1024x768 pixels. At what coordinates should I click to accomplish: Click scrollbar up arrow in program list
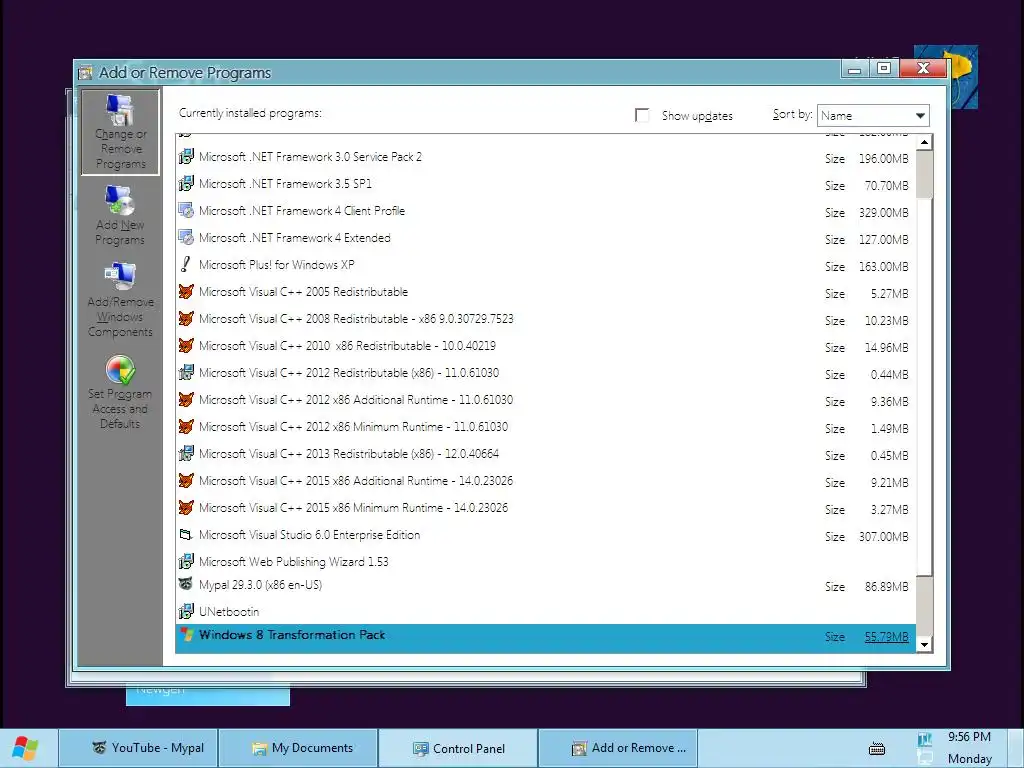coord(924,142)
